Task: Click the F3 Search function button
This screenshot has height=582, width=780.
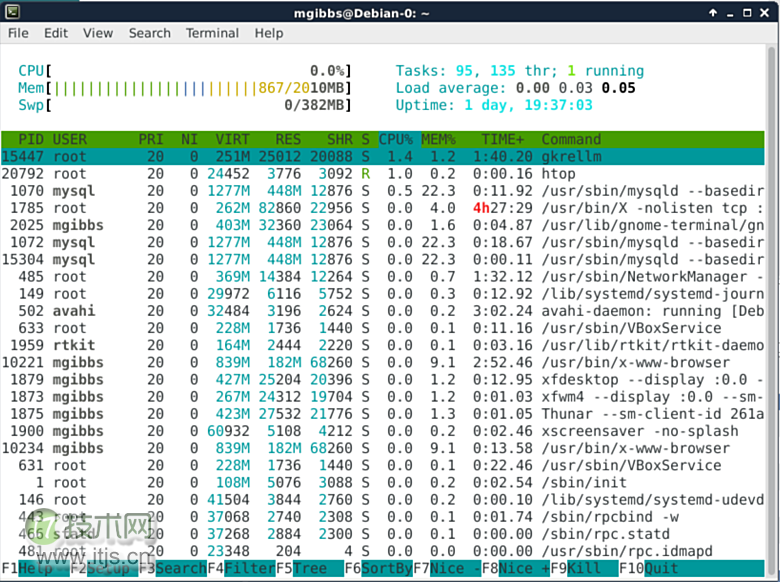Action: coord(172,568)
